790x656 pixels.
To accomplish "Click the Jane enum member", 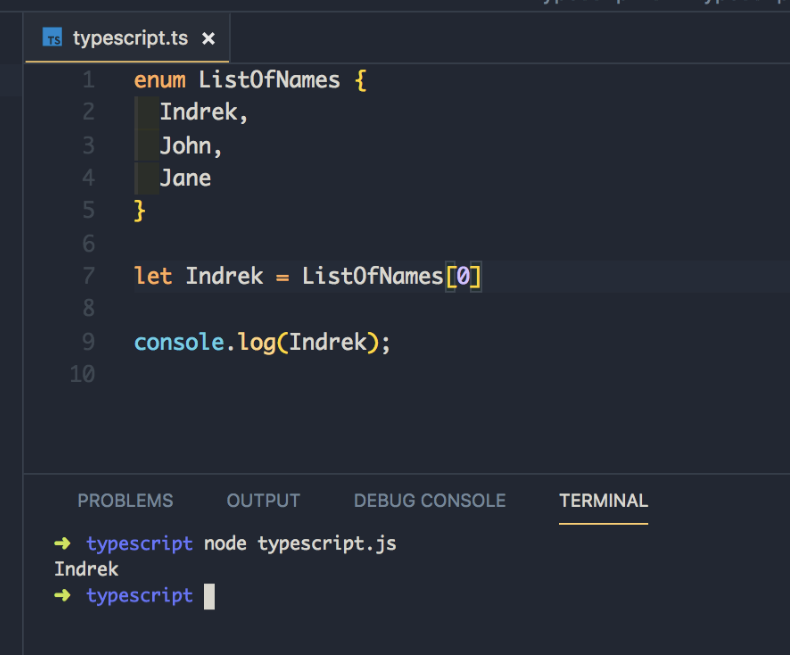I will 185,178.
